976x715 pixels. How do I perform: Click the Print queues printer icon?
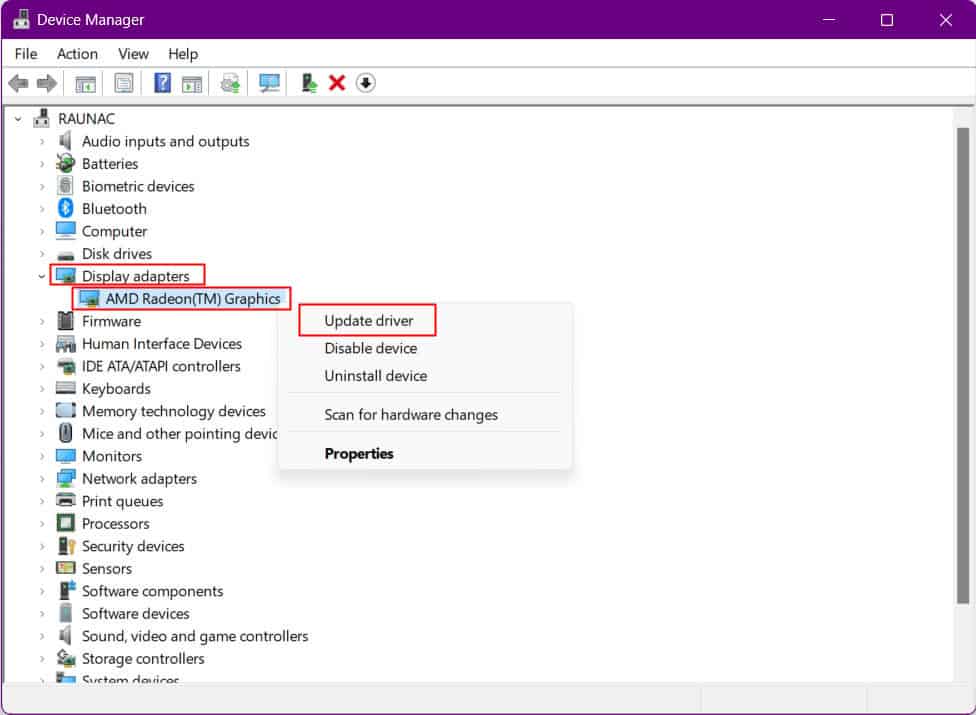pos(65,500)
